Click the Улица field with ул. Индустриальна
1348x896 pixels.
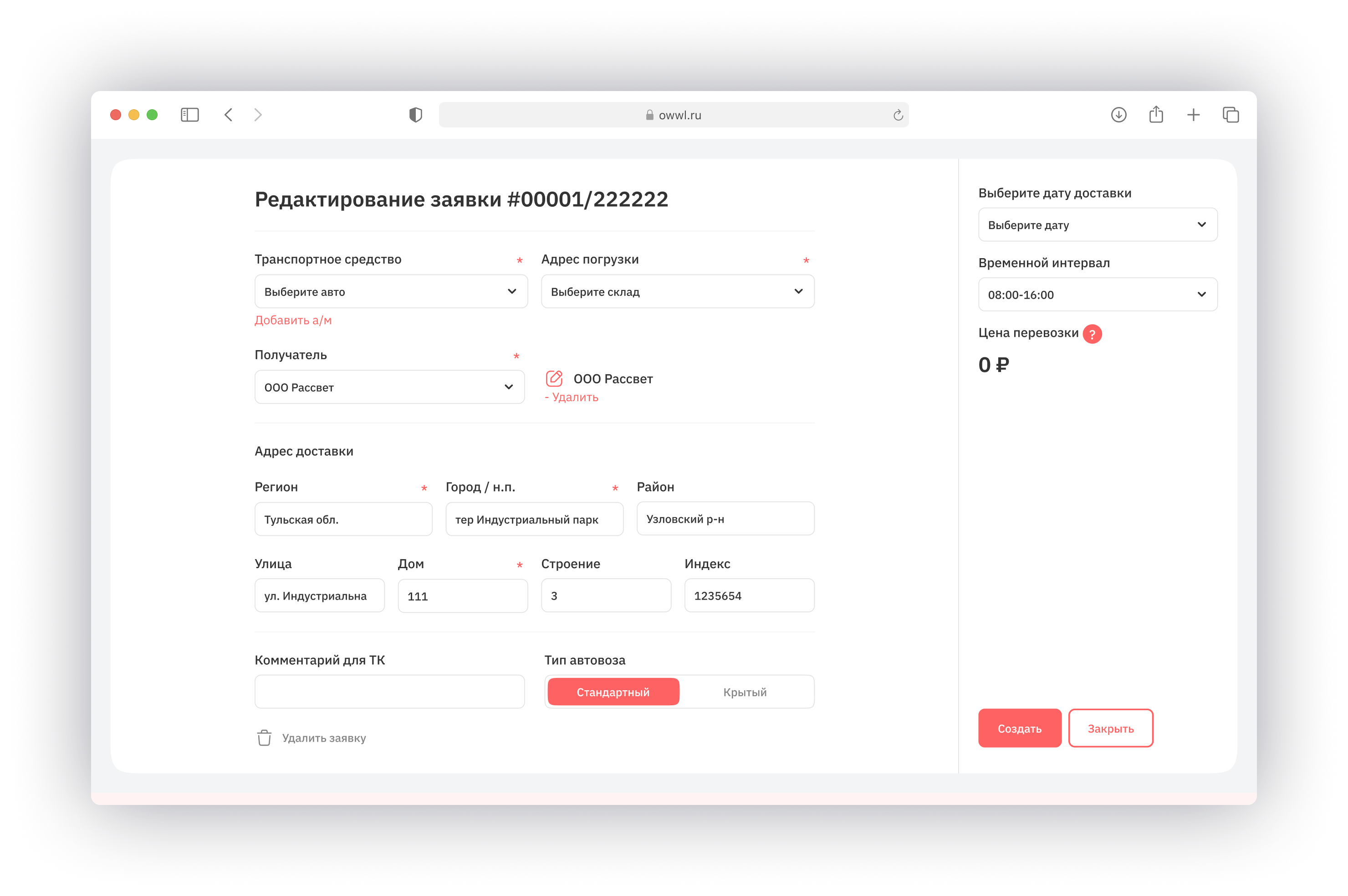pos(319,596)
